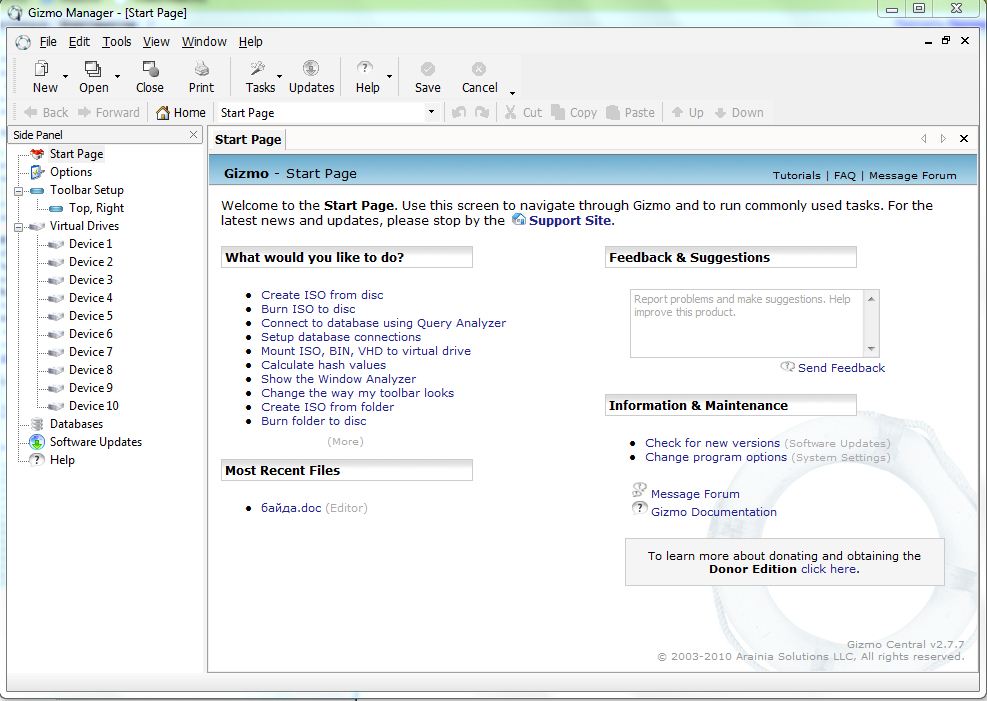987x701 pixels.
Task: Click feedback box scroll down arrow
Action: pyautogui.click(x=871, y=349)
